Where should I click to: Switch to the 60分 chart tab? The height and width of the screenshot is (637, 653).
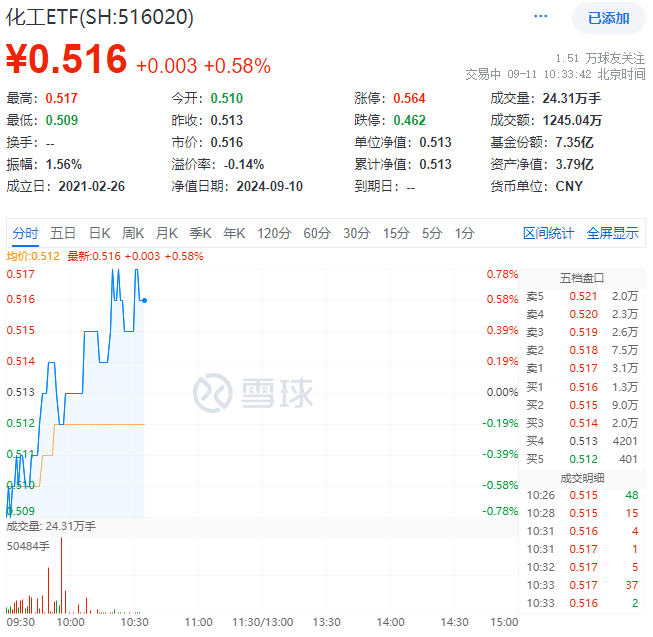[317, 233]
